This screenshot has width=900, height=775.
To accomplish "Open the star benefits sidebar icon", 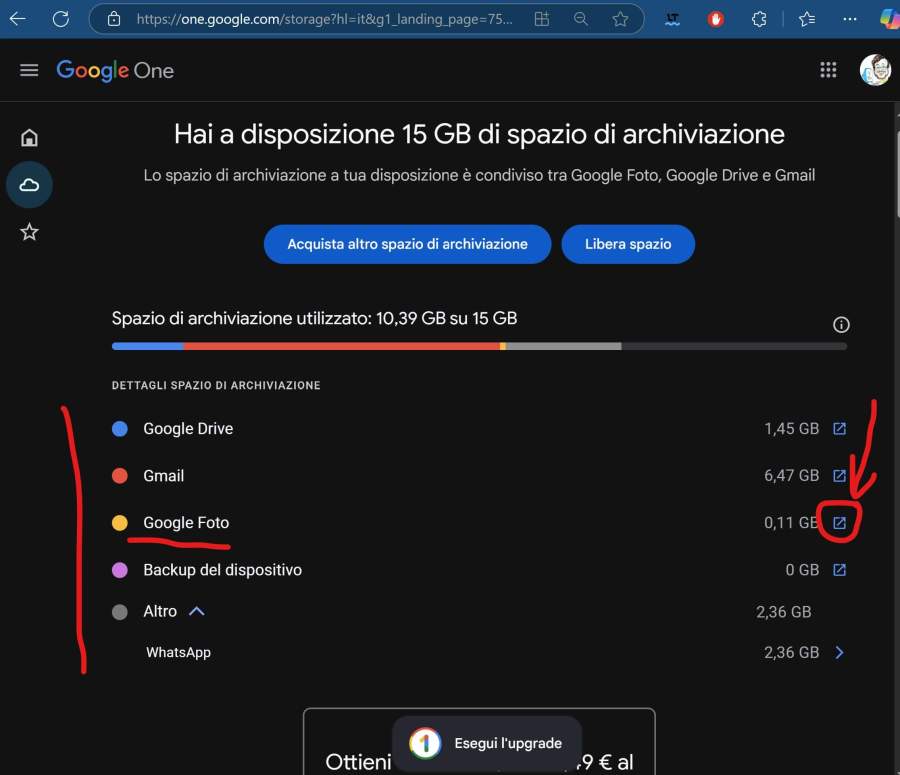I will click(29, 232).
